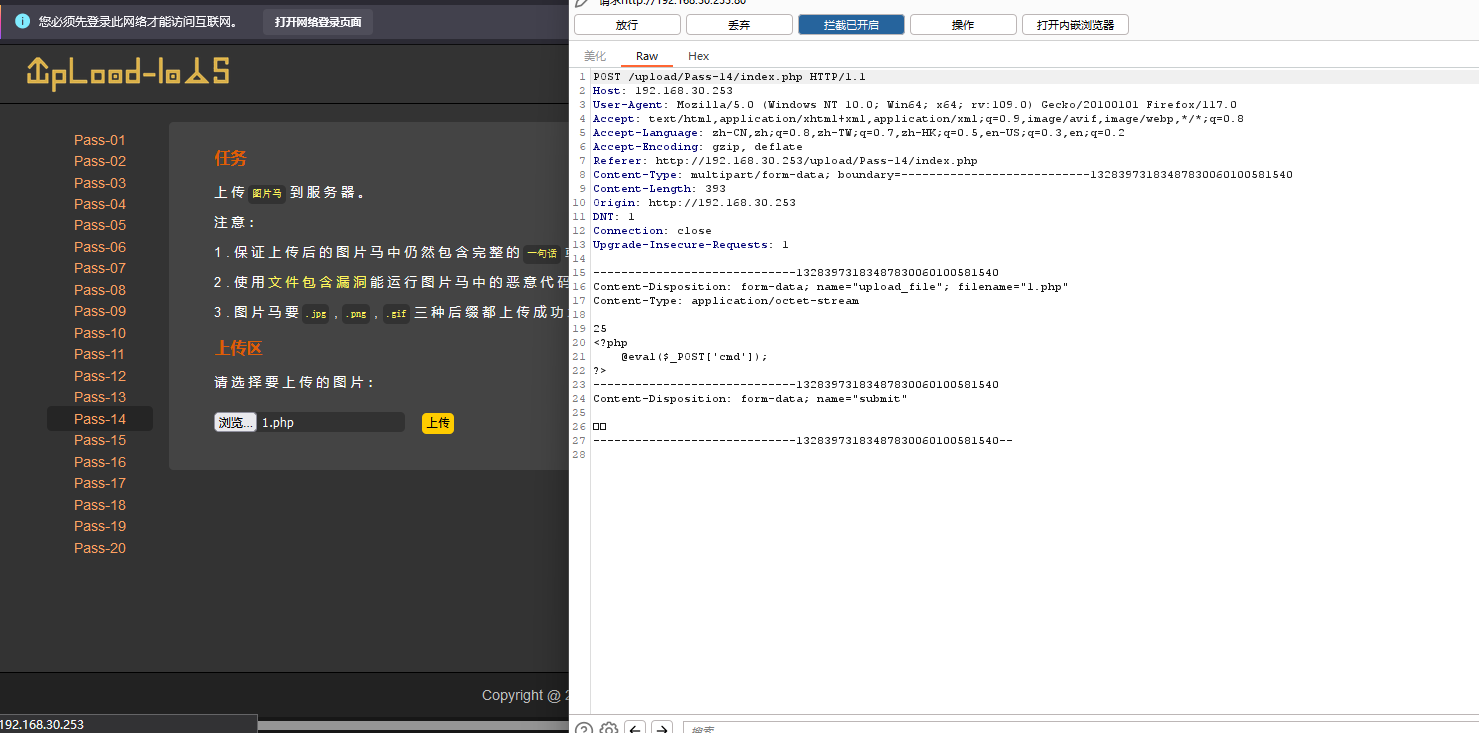1479x733 pixels.
Task: Click the name="submit" Content-Disposition line
Action: (x=750, y=399)
